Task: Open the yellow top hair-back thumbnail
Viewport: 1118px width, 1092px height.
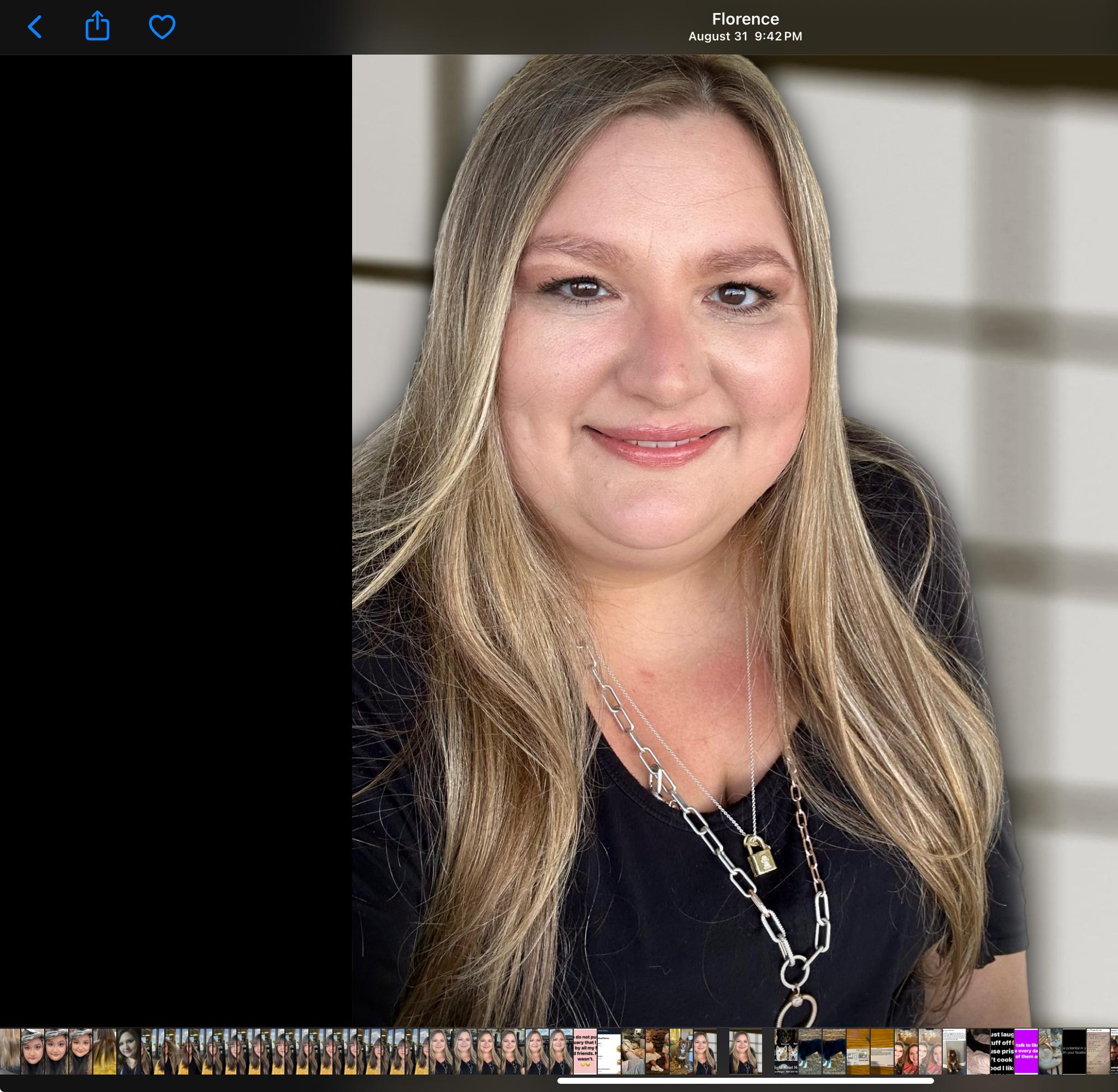Action: (x=104, y=1051)
